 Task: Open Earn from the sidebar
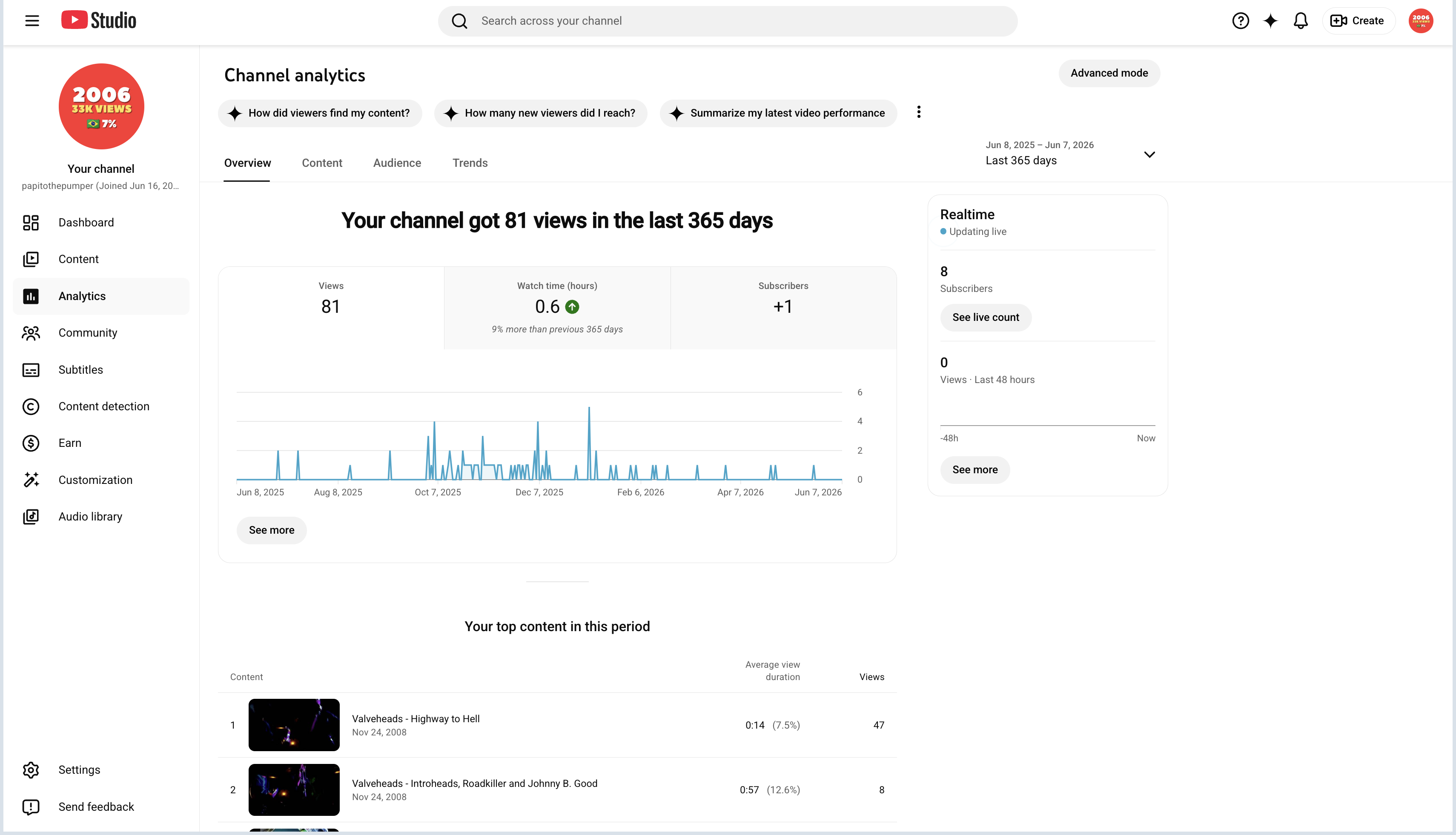(101, 443)
